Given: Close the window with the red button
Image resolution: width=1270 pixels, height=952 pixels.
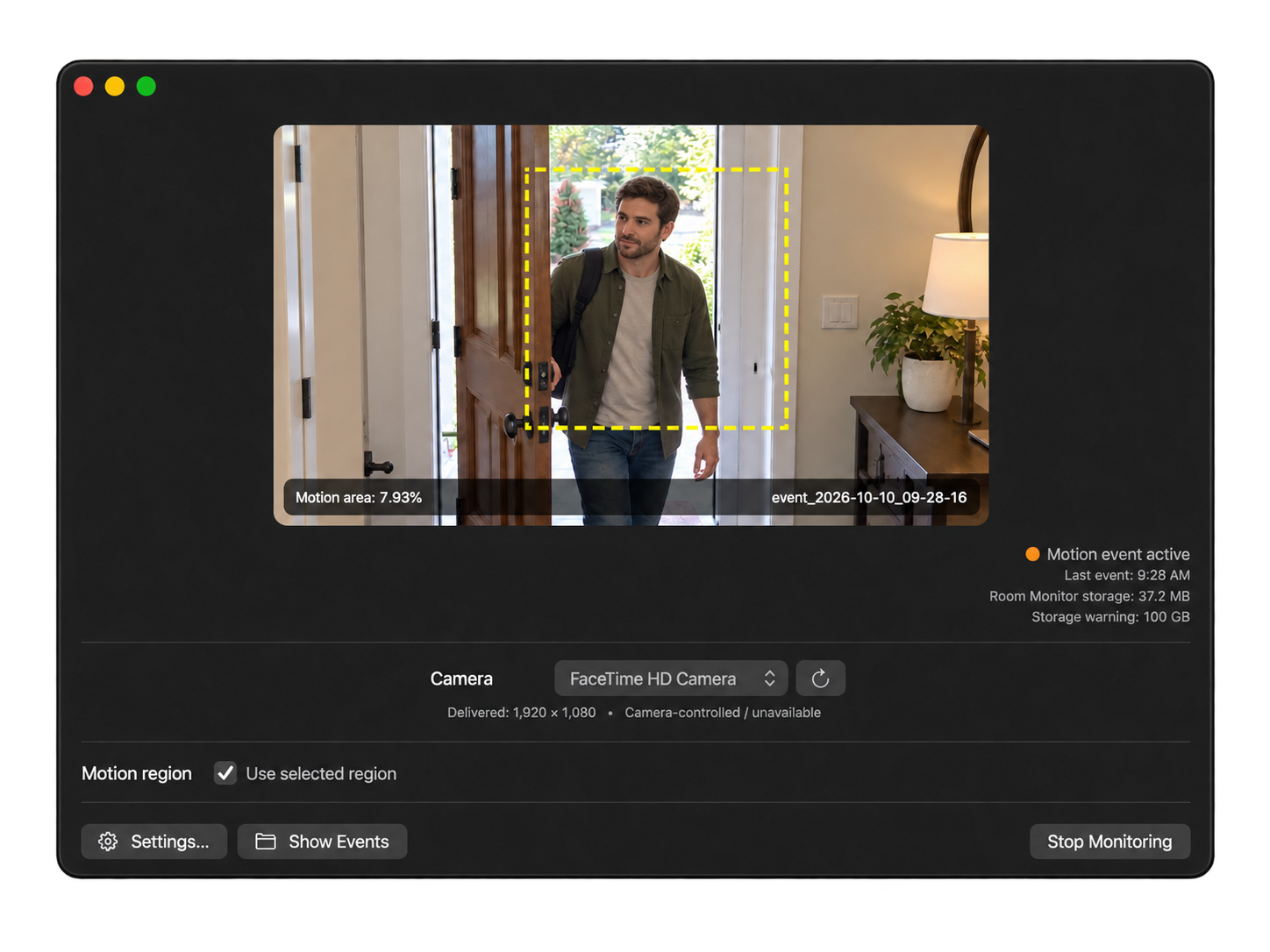Looking at the screenshot, I should (x=83, y=86).
